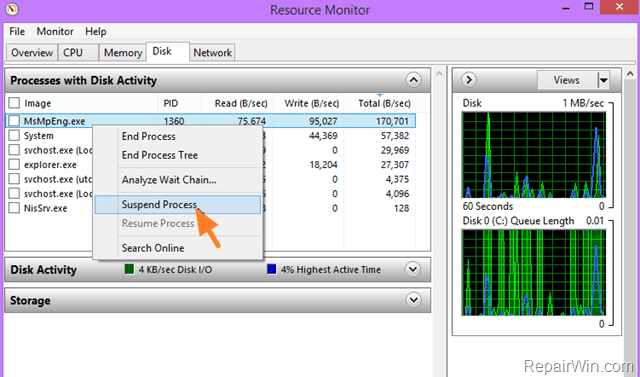Screen dimensions: 640x377
Task: Expand the Disk Activity section
Action: click(x=413, y=269)
